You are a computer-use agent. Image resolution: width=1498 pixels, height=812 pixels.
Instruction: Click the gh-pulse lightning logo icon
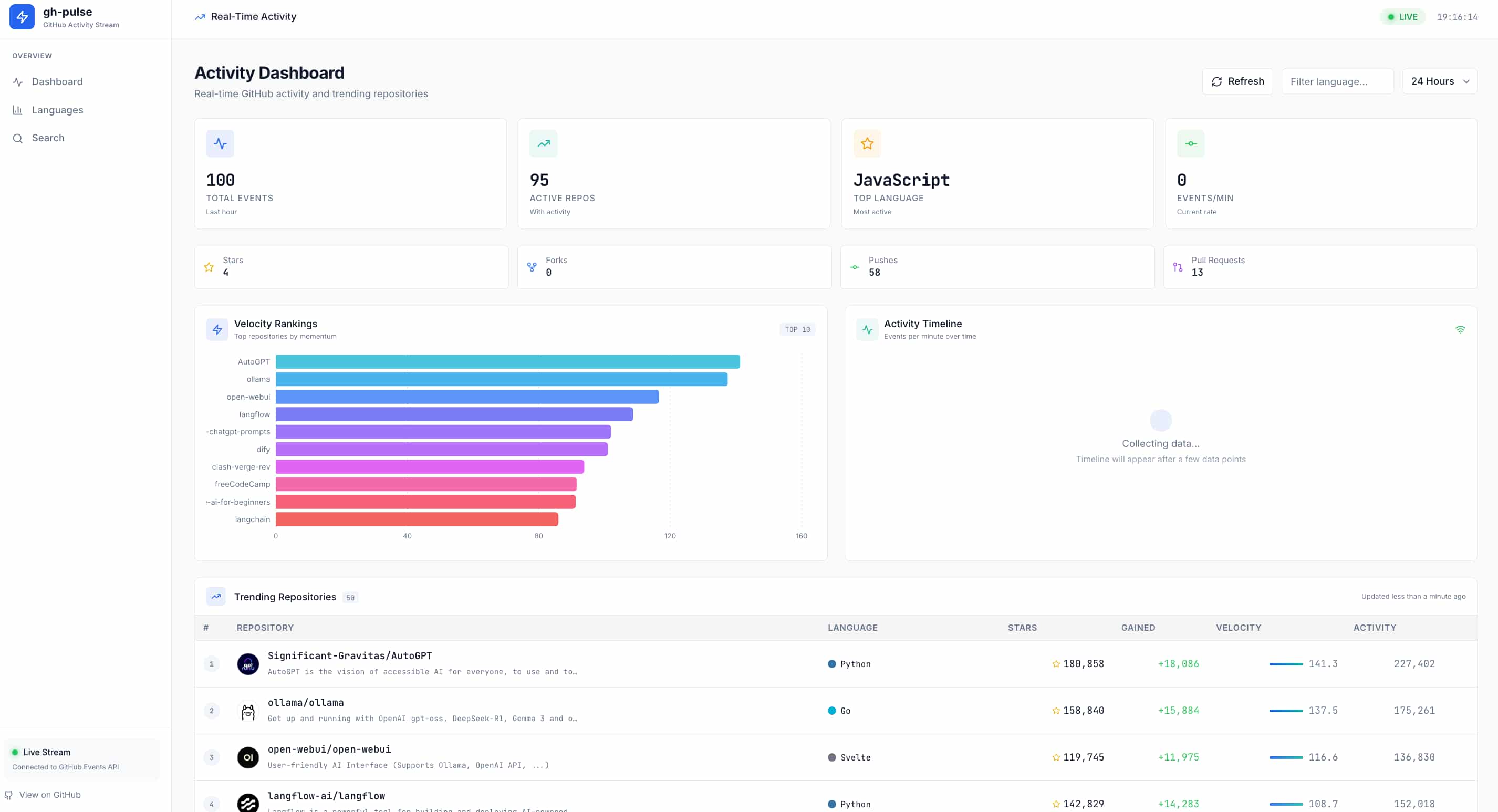[22, 16]
